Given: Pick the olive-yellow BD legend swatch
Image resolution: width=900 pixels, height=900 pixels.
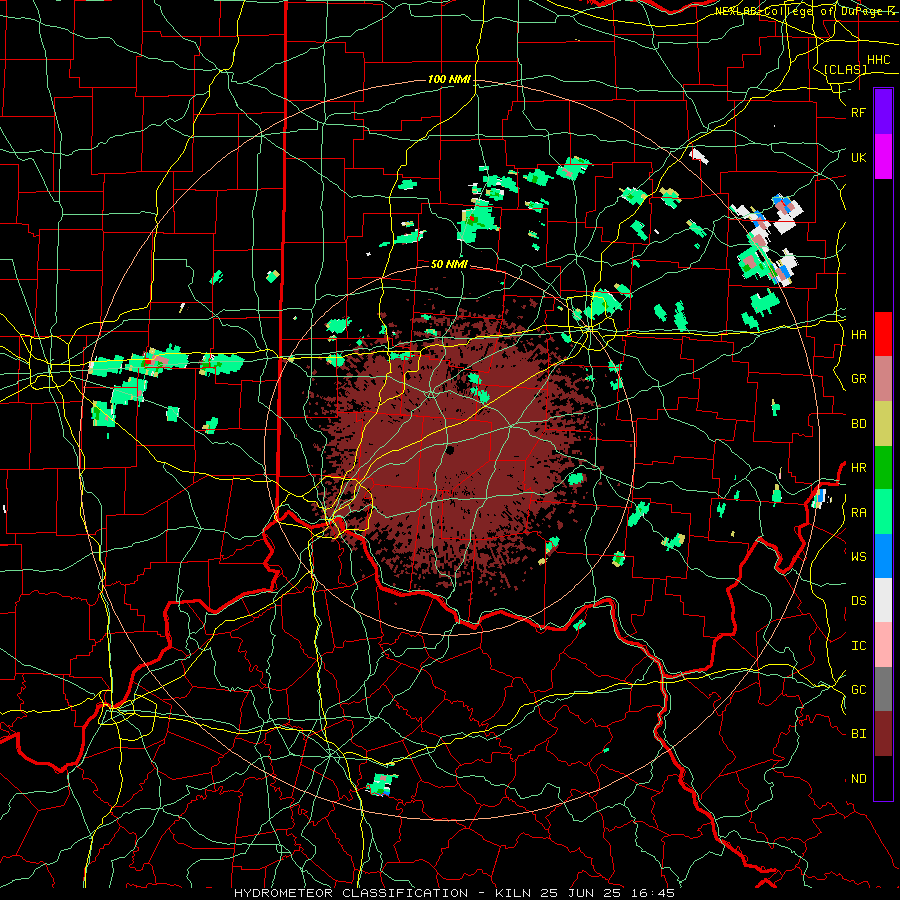Looking at the screenshot, I should point(883,424).
